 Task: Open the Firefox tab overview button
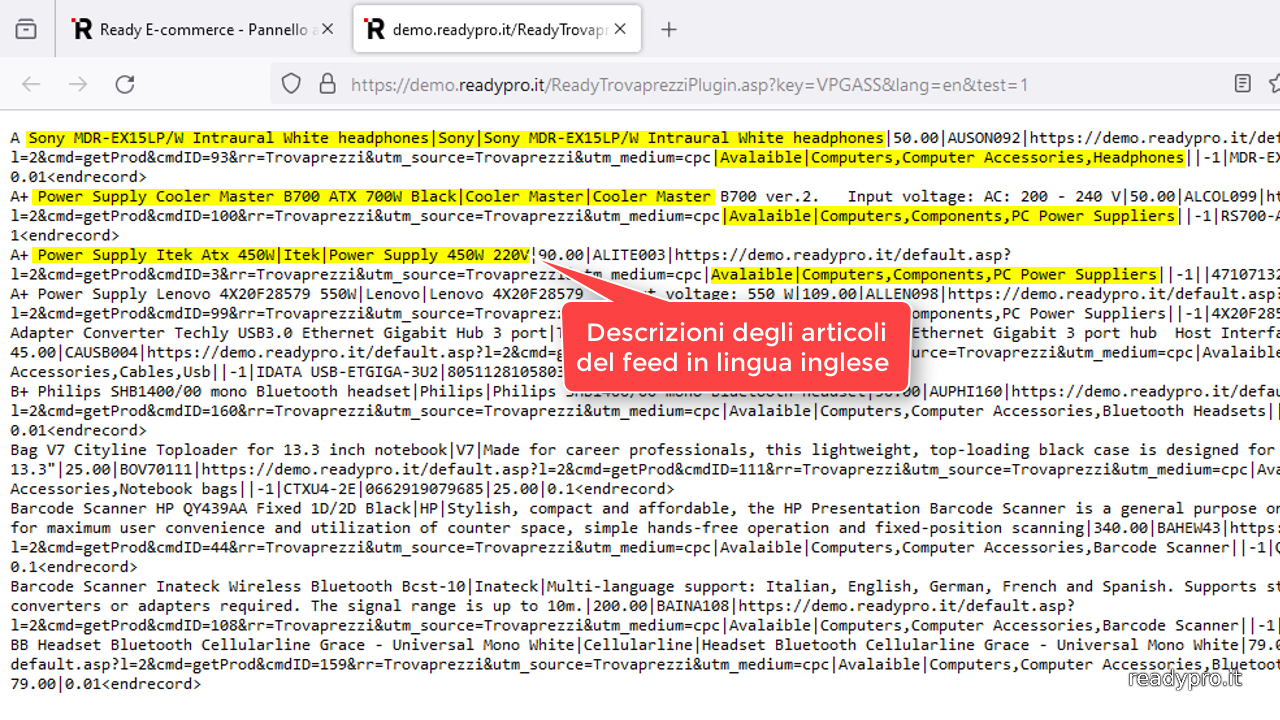[26, 29]
